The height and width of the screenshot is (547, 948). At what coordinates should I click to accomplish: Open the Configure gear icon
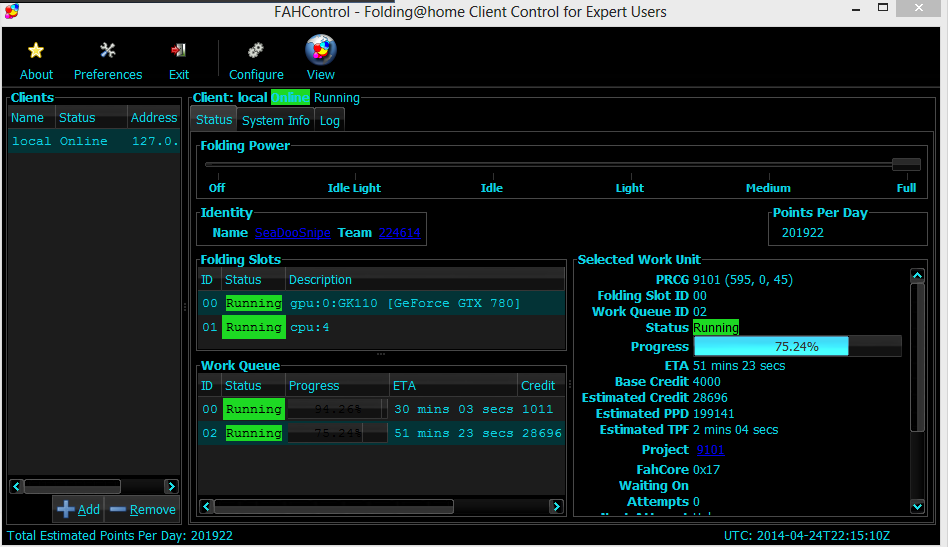pos(256,51)
